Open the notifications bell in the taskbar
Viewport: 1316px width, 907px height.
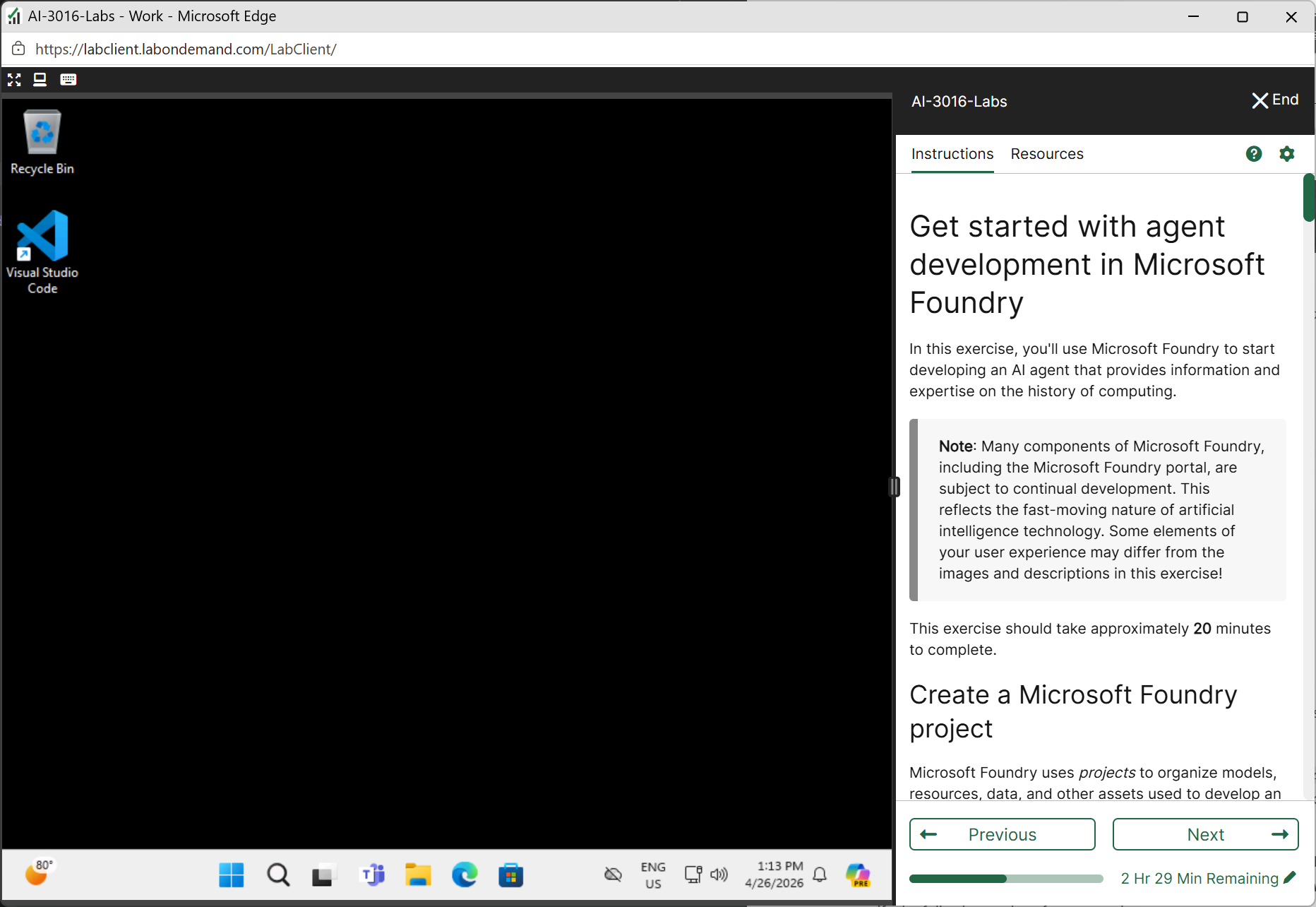pos(820,875)
